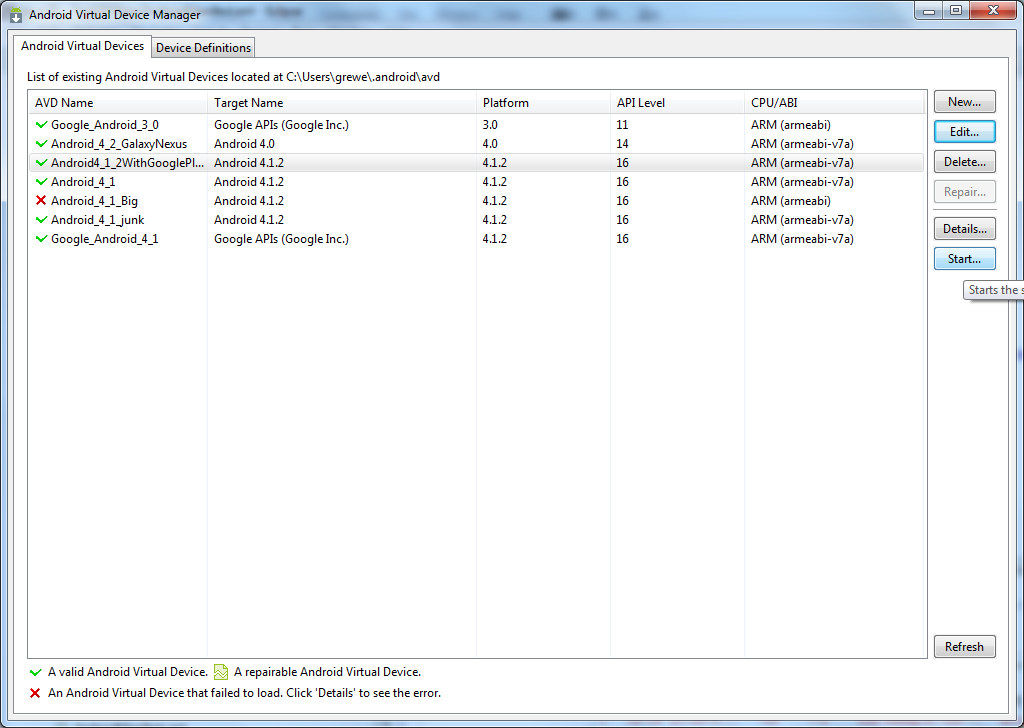Refresh the AVD list

pyautogui.click(x=964, y=647)
